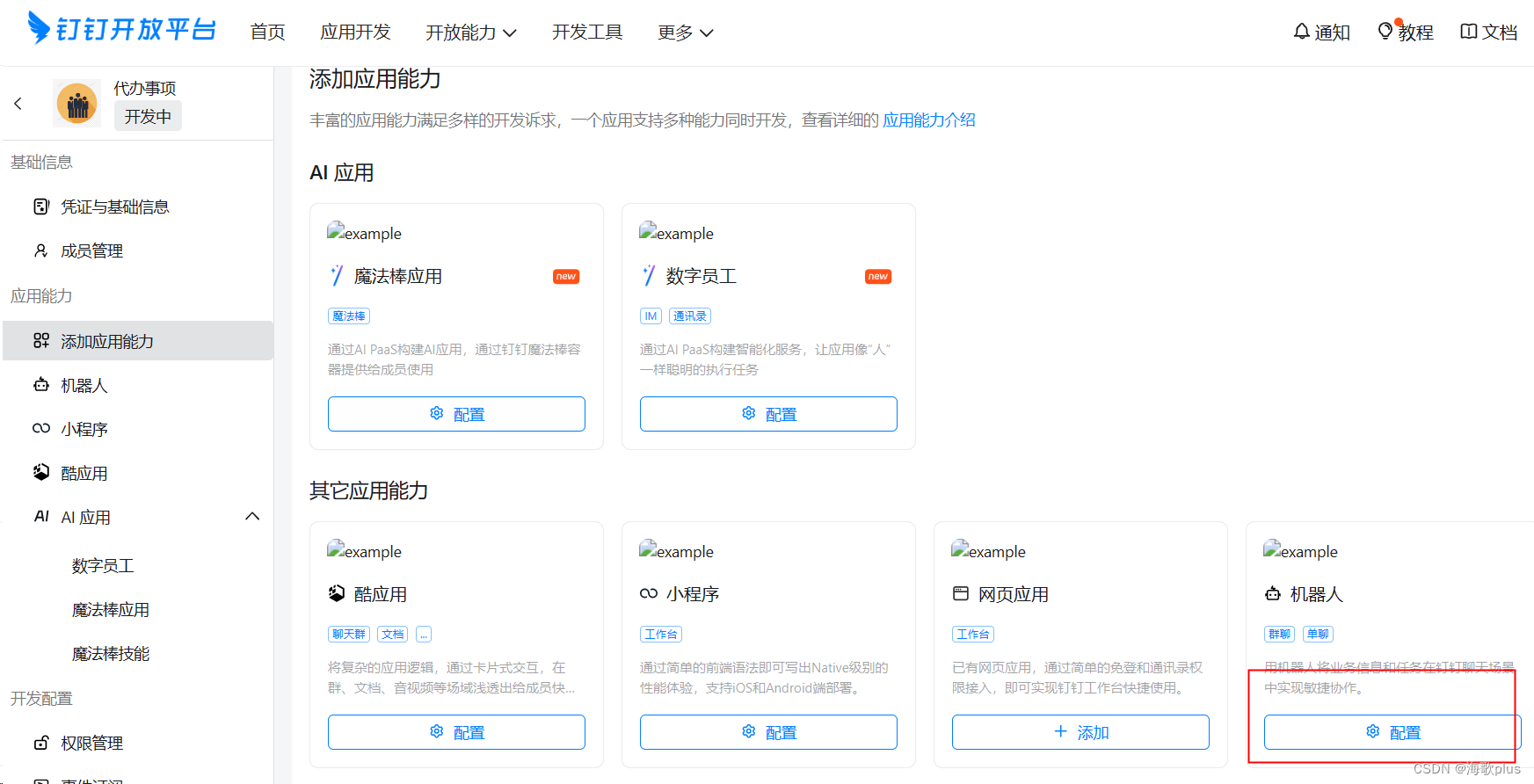This screenshot has height=784, width=1534.
Task: Click the 代办事项 app avatar
Action: point(77,104)
